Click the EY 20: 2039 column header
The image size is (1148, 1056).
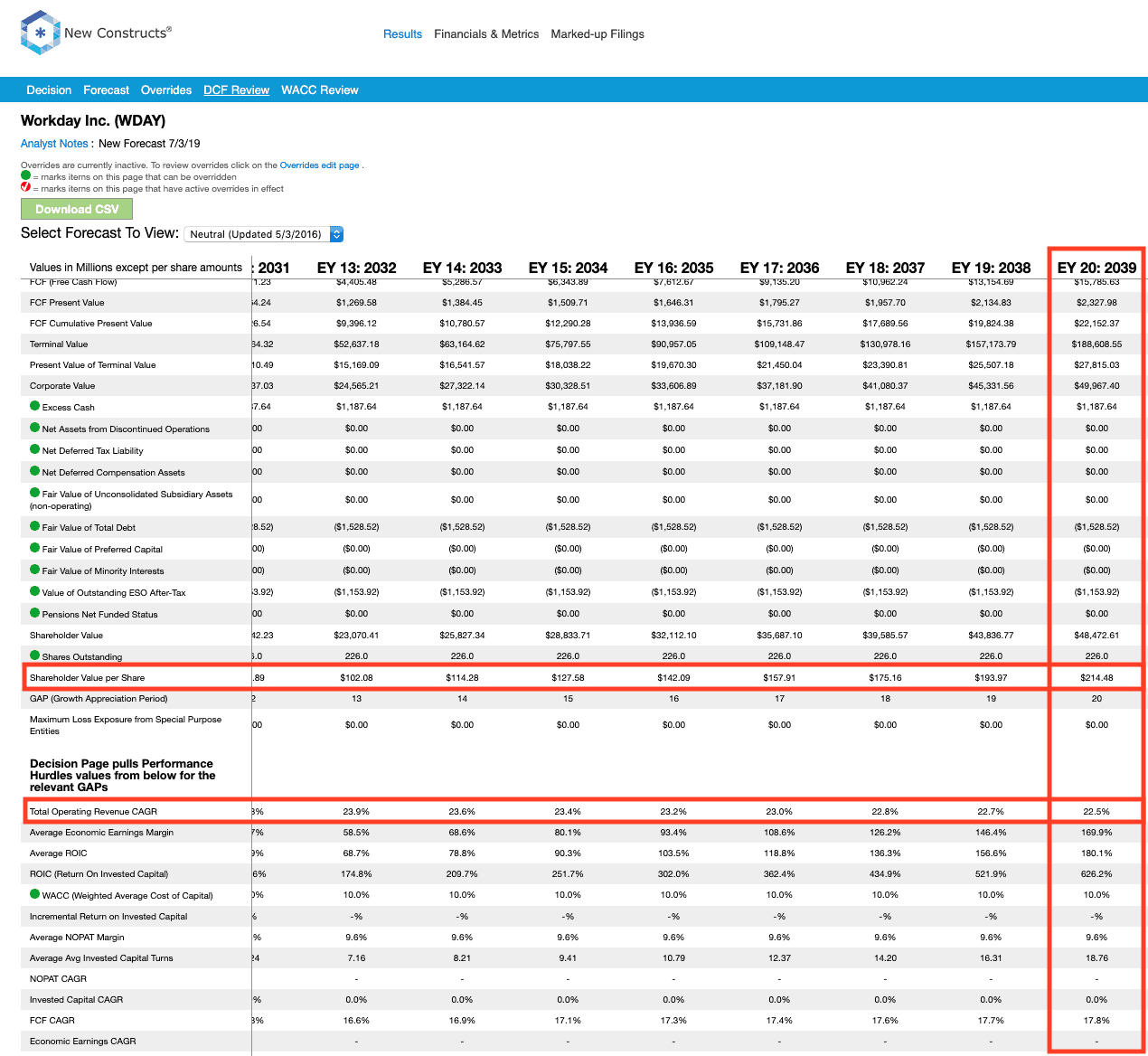(x=1096, y=268)
